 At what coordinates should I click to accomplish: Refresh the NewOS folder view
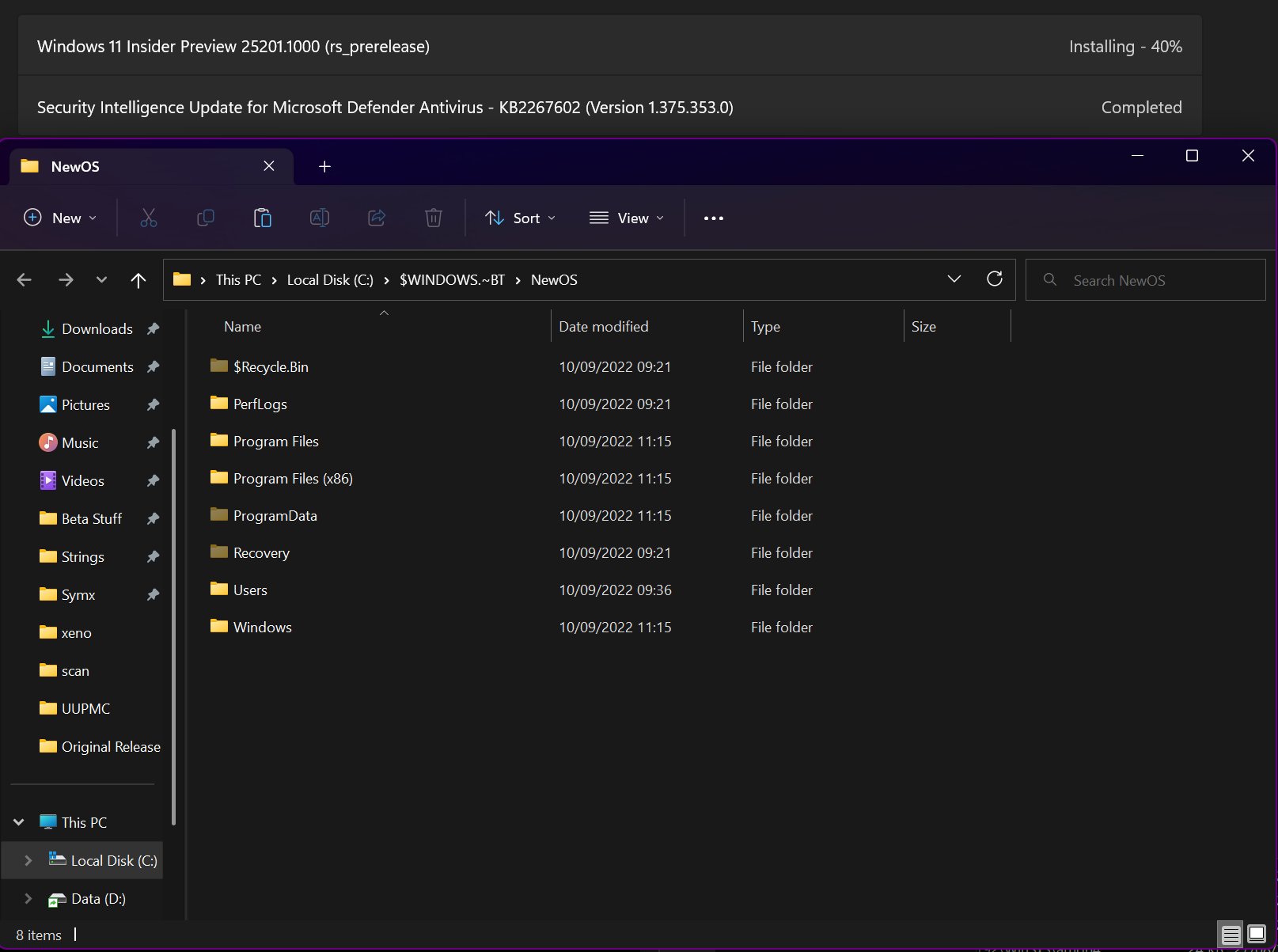coord(995,279)
